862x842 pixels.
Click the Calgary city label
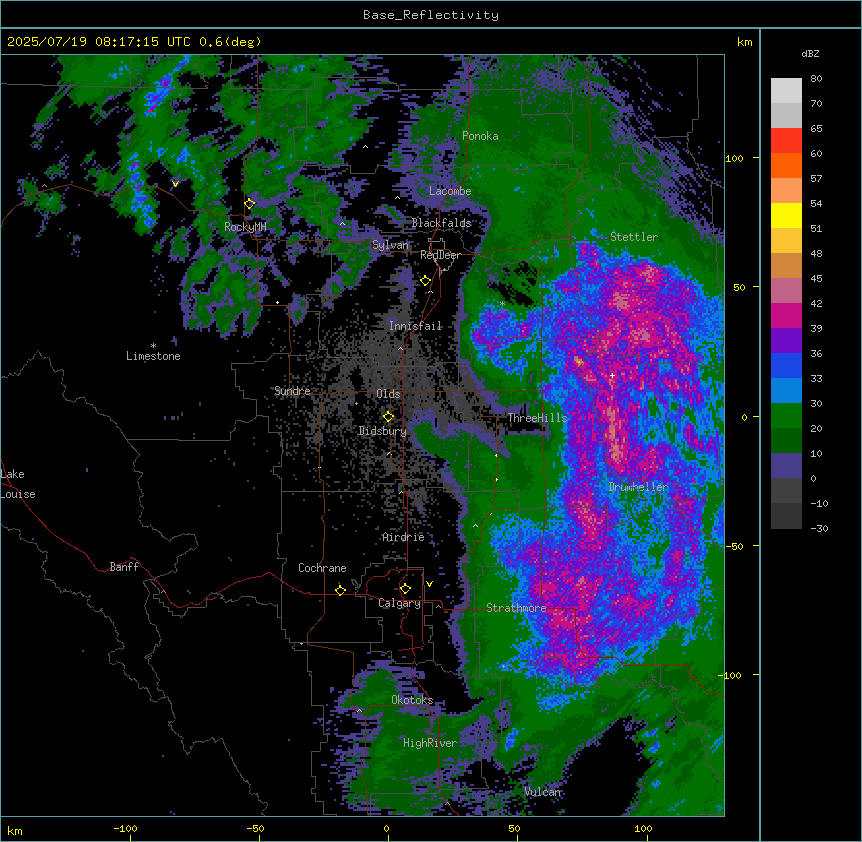click(x=399, y=603)
